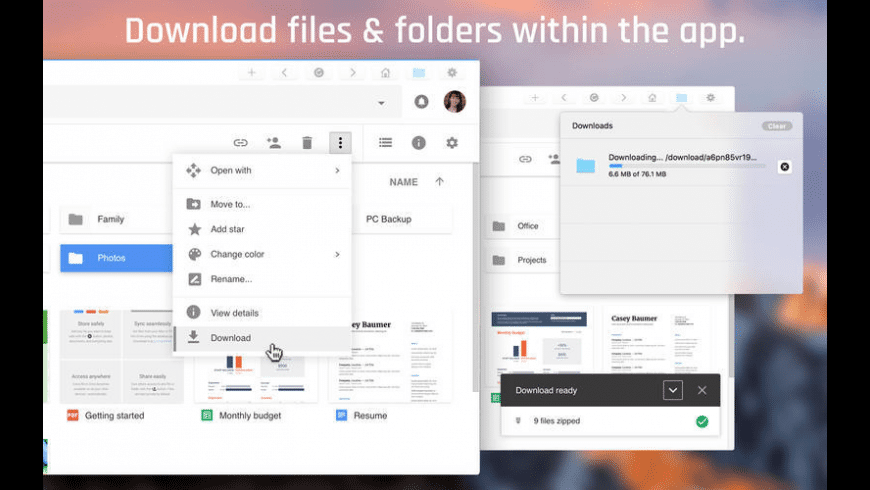Expand the Open with submenu arrow

337,170
